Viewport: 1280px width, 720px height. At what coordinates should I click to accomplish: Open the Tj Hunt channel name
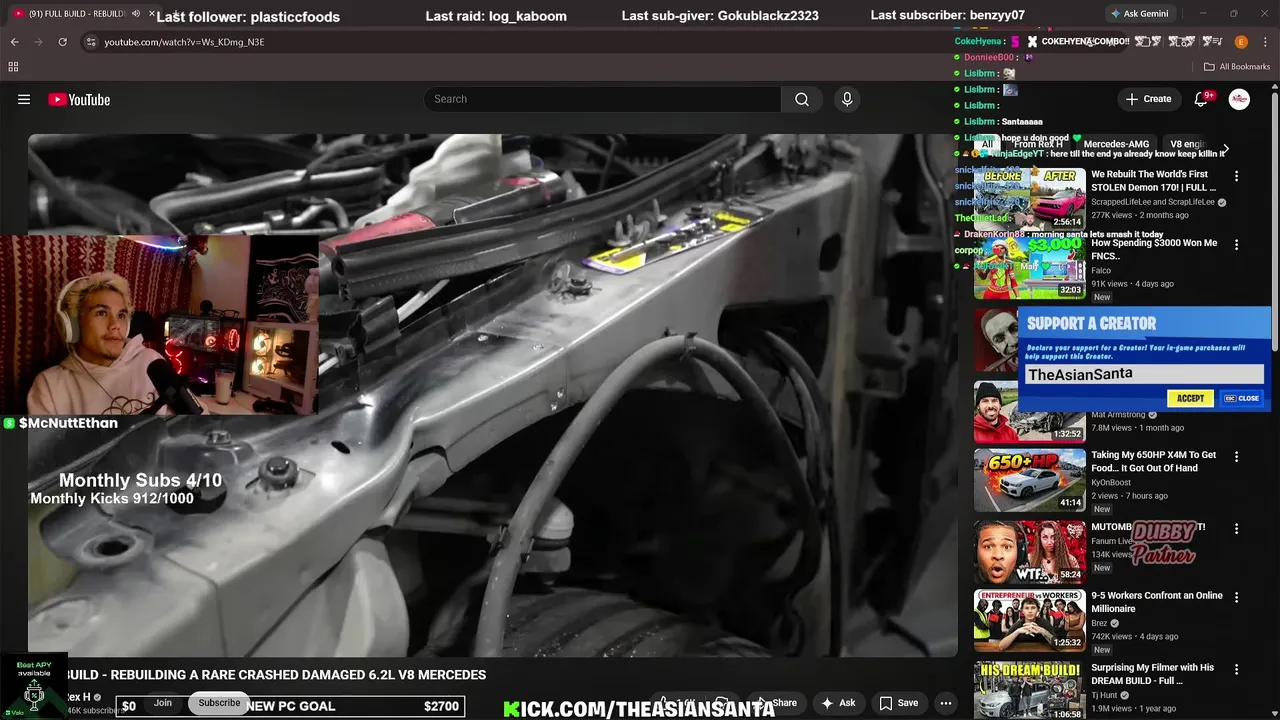pyautogui.click(x=1104, y=695)
